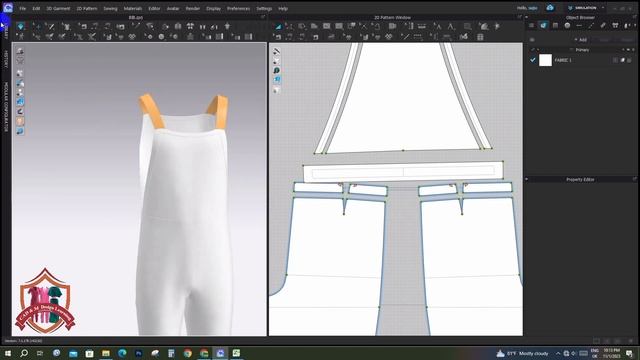Viewport: 640px width, 360px height.
Task: Click the Simulate icon in 3D toolbar
Action: coord(20,26)
